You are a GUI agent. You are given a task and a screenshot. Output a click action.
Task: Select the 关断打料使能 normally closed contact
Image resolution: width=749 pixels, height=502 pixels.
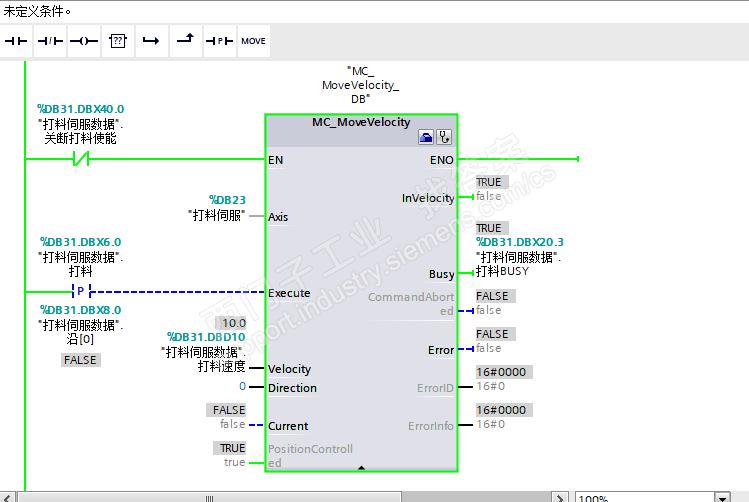81,159
